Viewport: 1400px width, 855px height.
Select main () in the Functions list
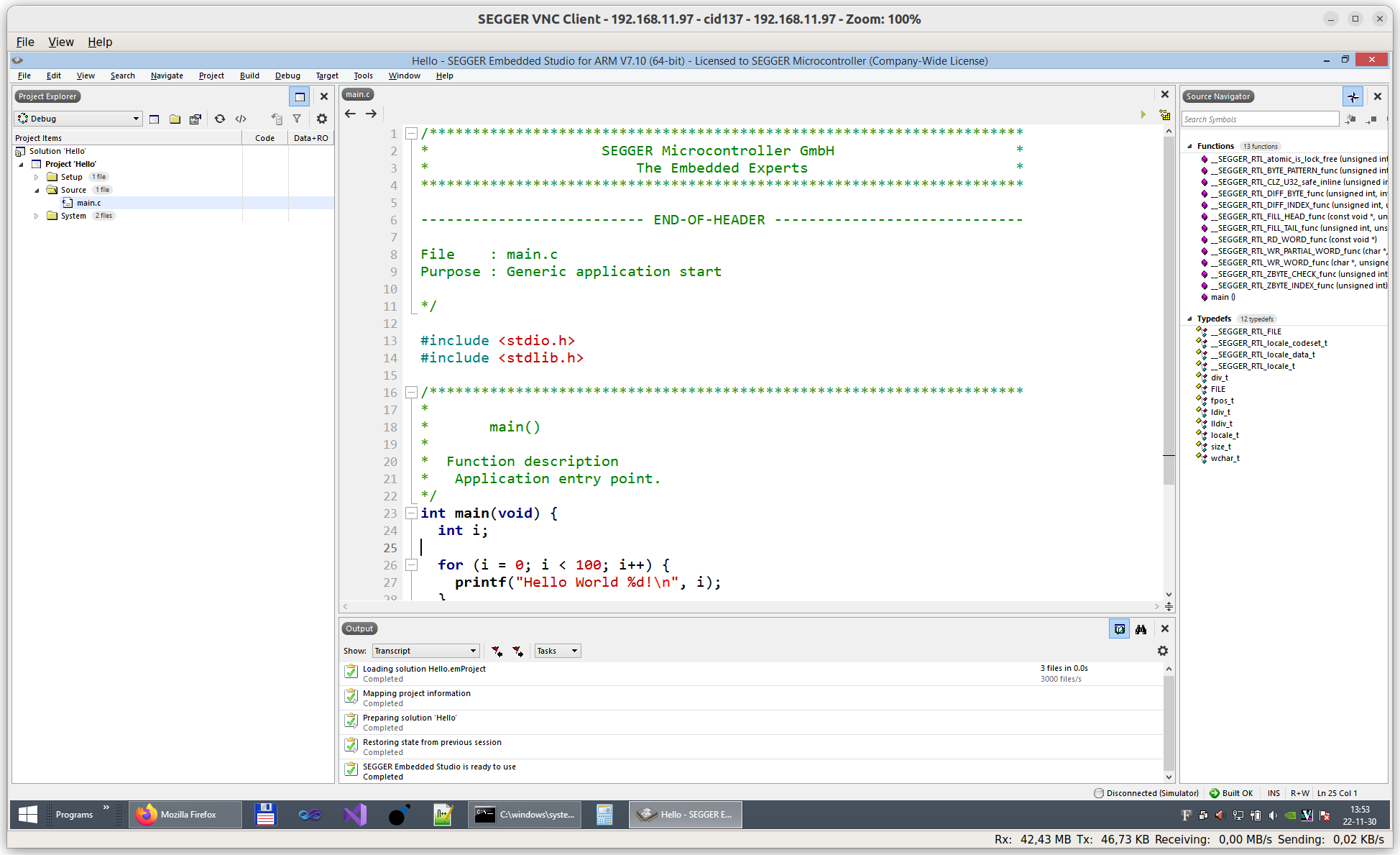1222,297
